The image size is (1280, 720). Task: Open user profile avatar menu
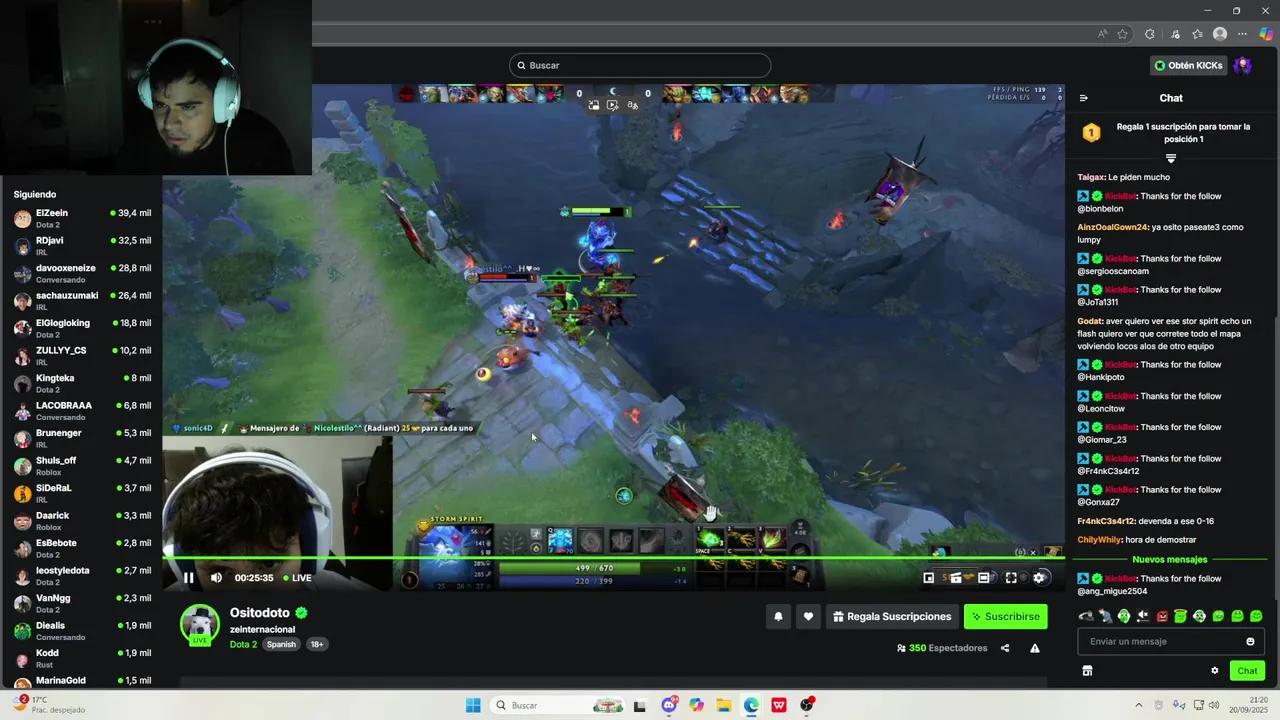tap(1243, 65)
